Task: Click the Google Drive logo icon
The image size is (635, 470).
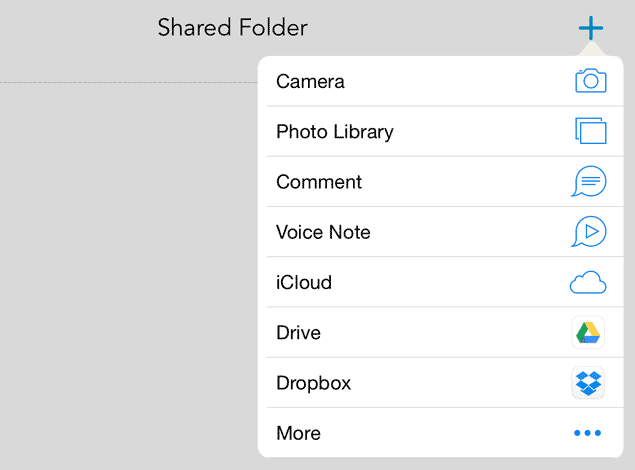Action: (588, 332)
